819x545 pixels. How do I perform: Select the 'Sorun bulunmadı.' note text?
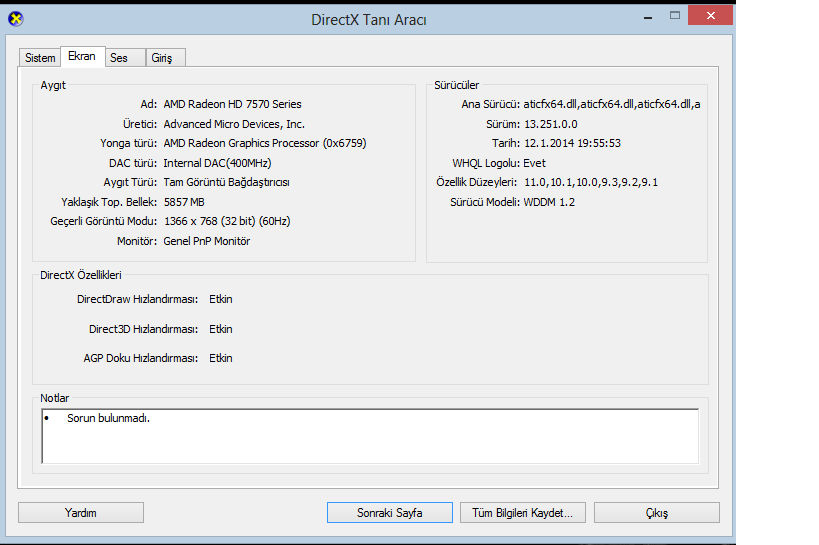click(x=108, y=418)
